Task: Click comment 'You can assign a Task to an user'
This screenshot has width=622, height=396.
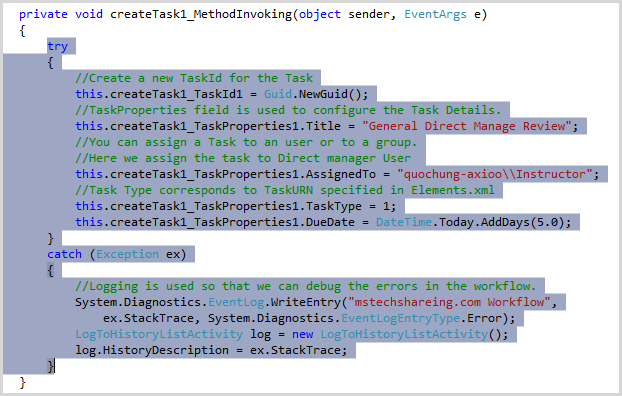Action: coord(246,142)
